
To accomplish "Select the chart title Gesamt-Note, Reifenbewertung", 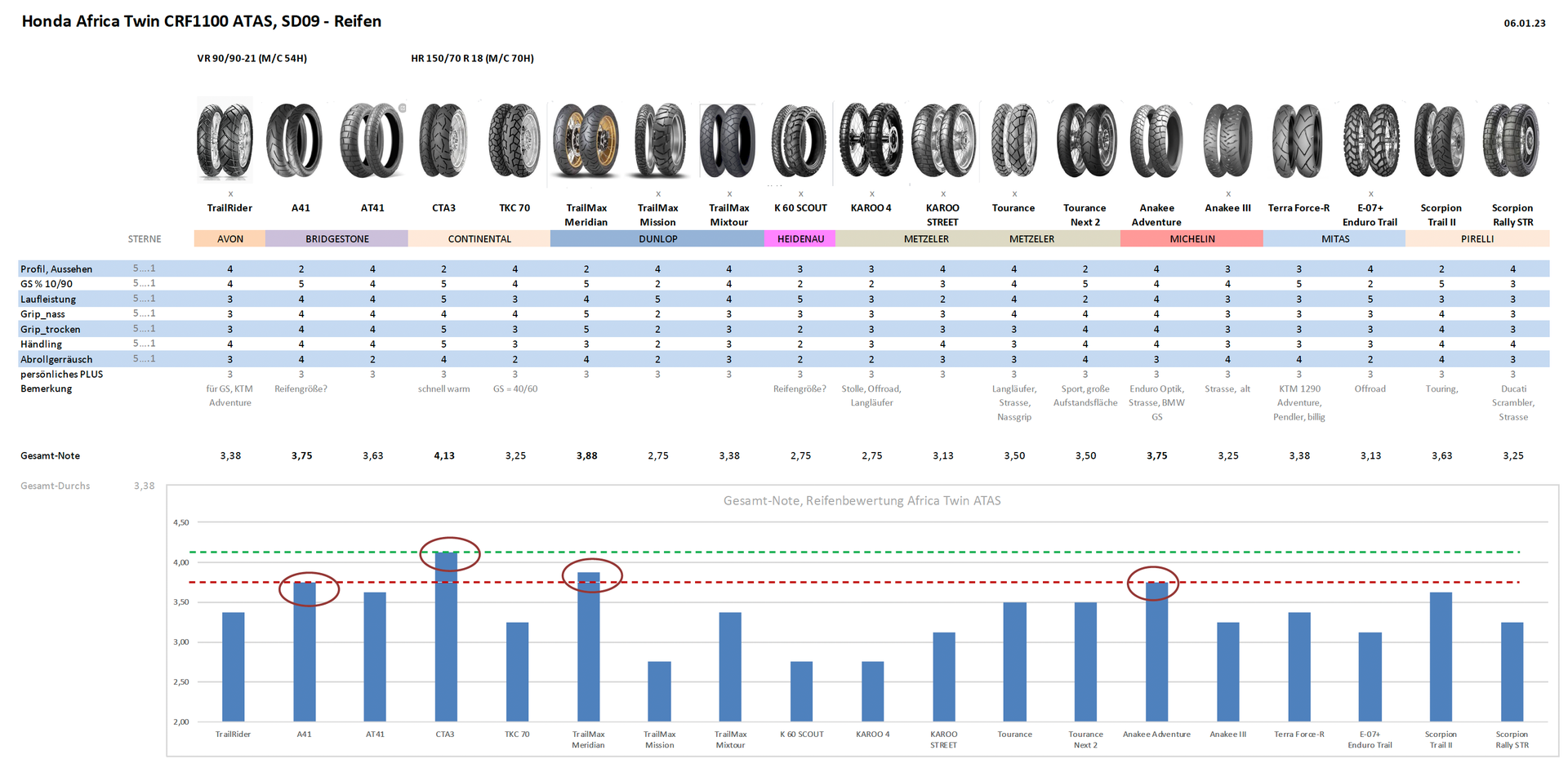I will [x=862, y=501].
